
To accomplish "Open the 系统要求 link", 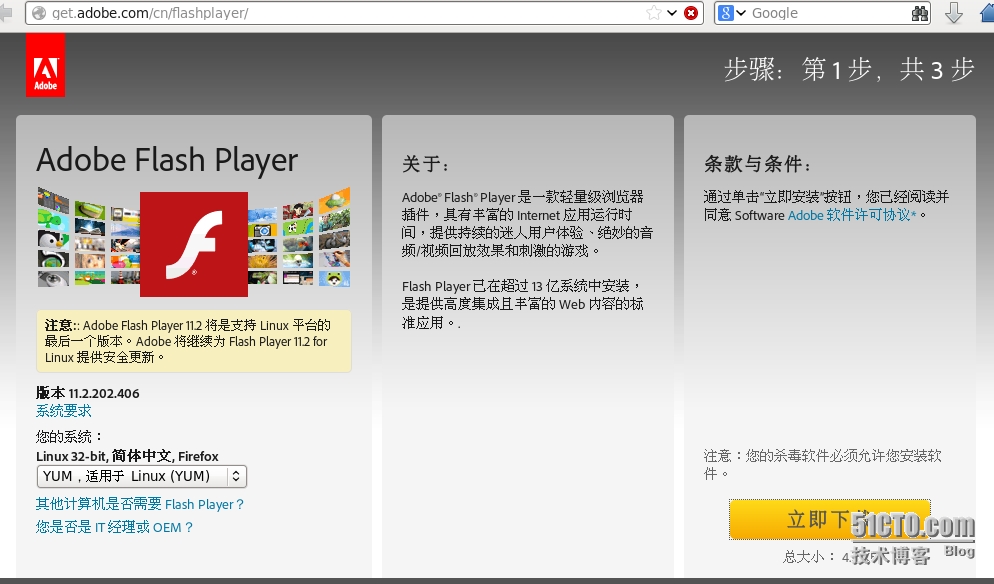I will point(63,411).
